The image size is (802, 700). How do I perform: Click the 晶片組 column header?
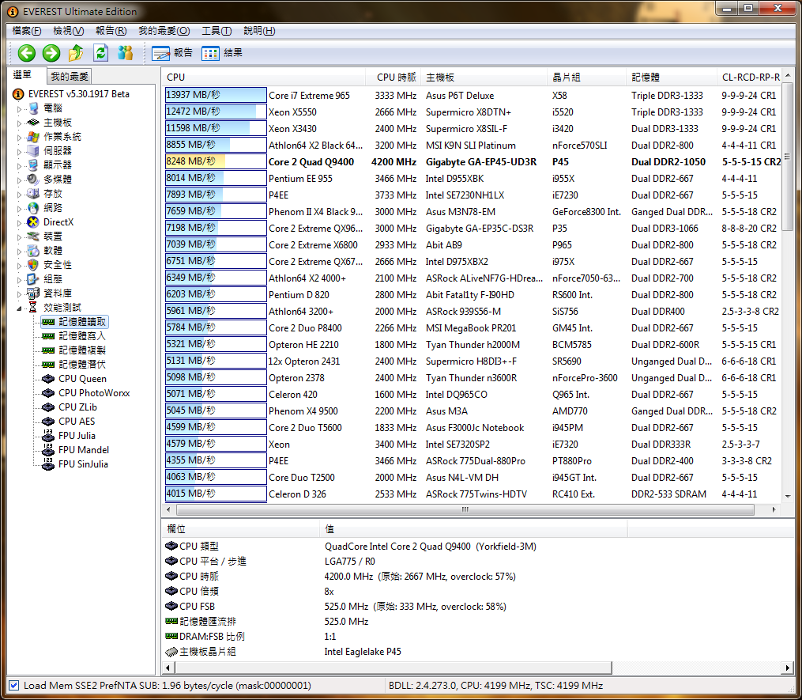pos(587,77)
